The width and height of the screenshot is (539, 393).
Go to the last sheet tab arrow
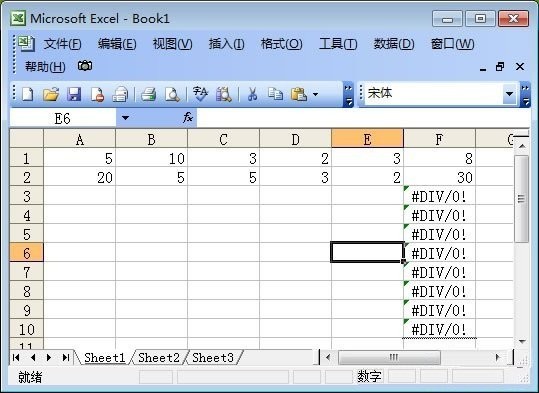pyautogui.click(x=66, y=358)
